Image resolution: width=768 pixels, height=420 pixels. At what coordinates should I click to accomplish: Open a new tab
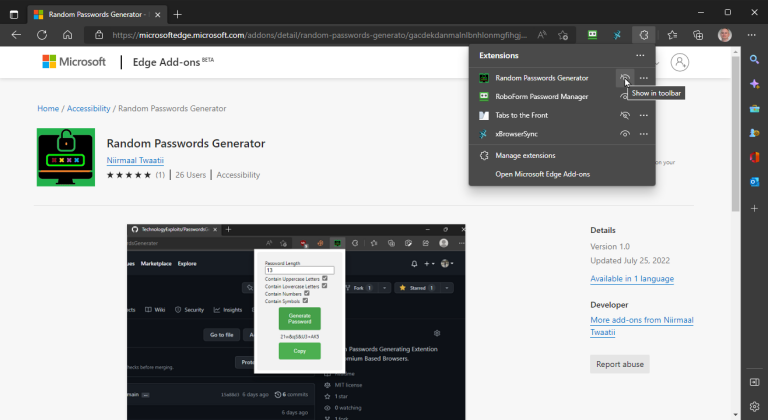(177, 14)
